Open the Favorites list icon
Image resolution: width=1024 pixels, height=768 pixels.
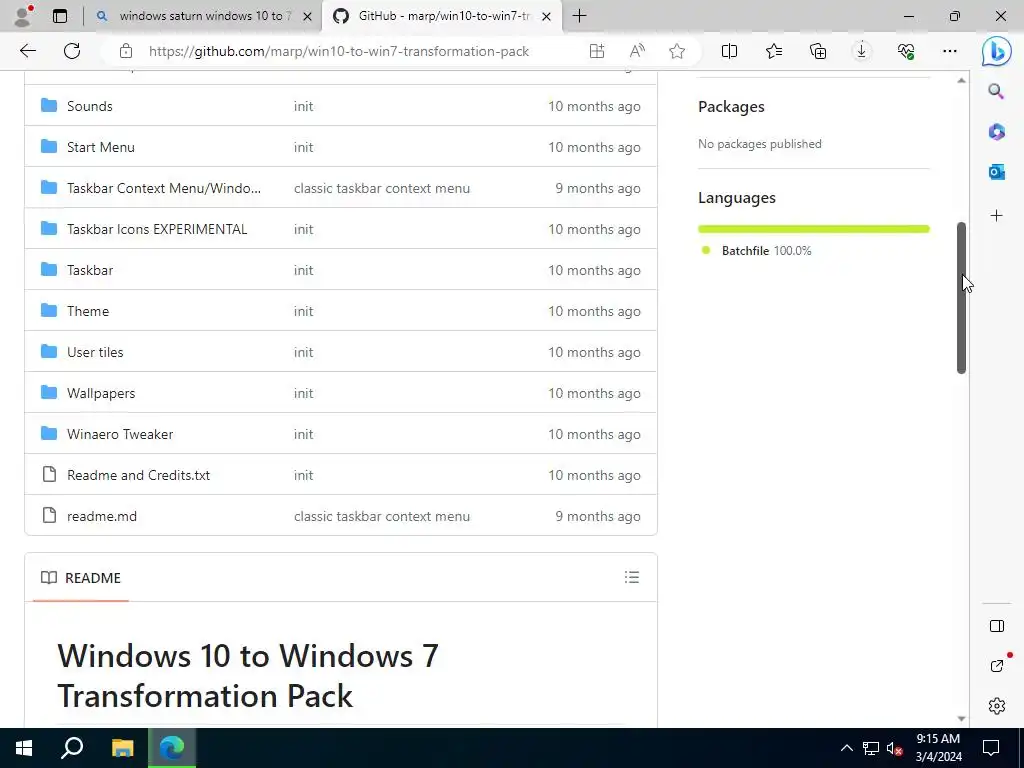click(x=774, y=51)
